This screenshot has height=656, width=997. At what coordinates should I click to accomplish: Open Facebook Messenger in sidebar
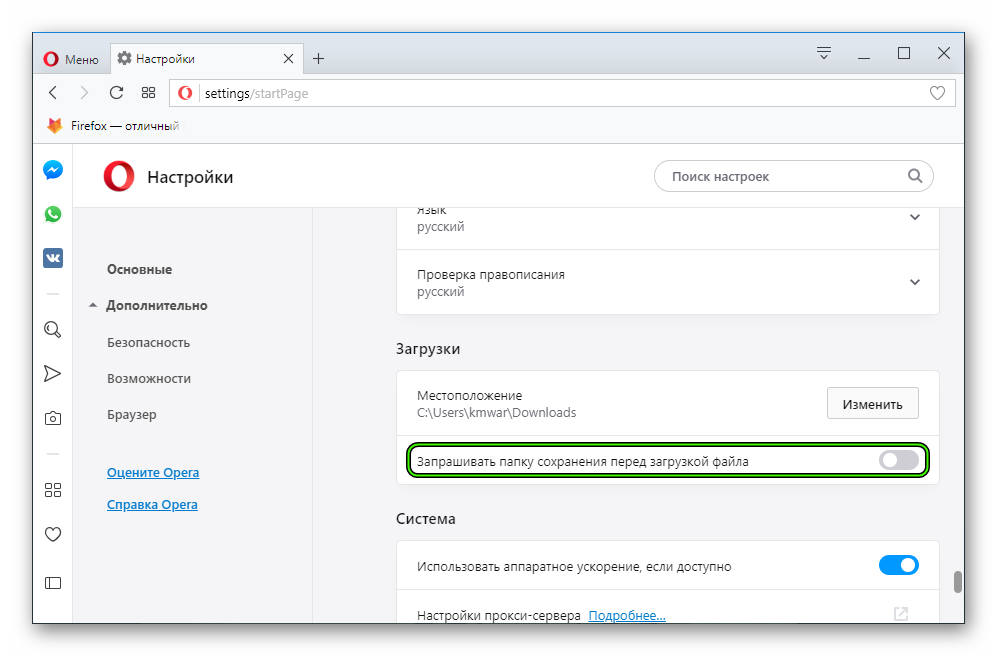pos(53,170)
